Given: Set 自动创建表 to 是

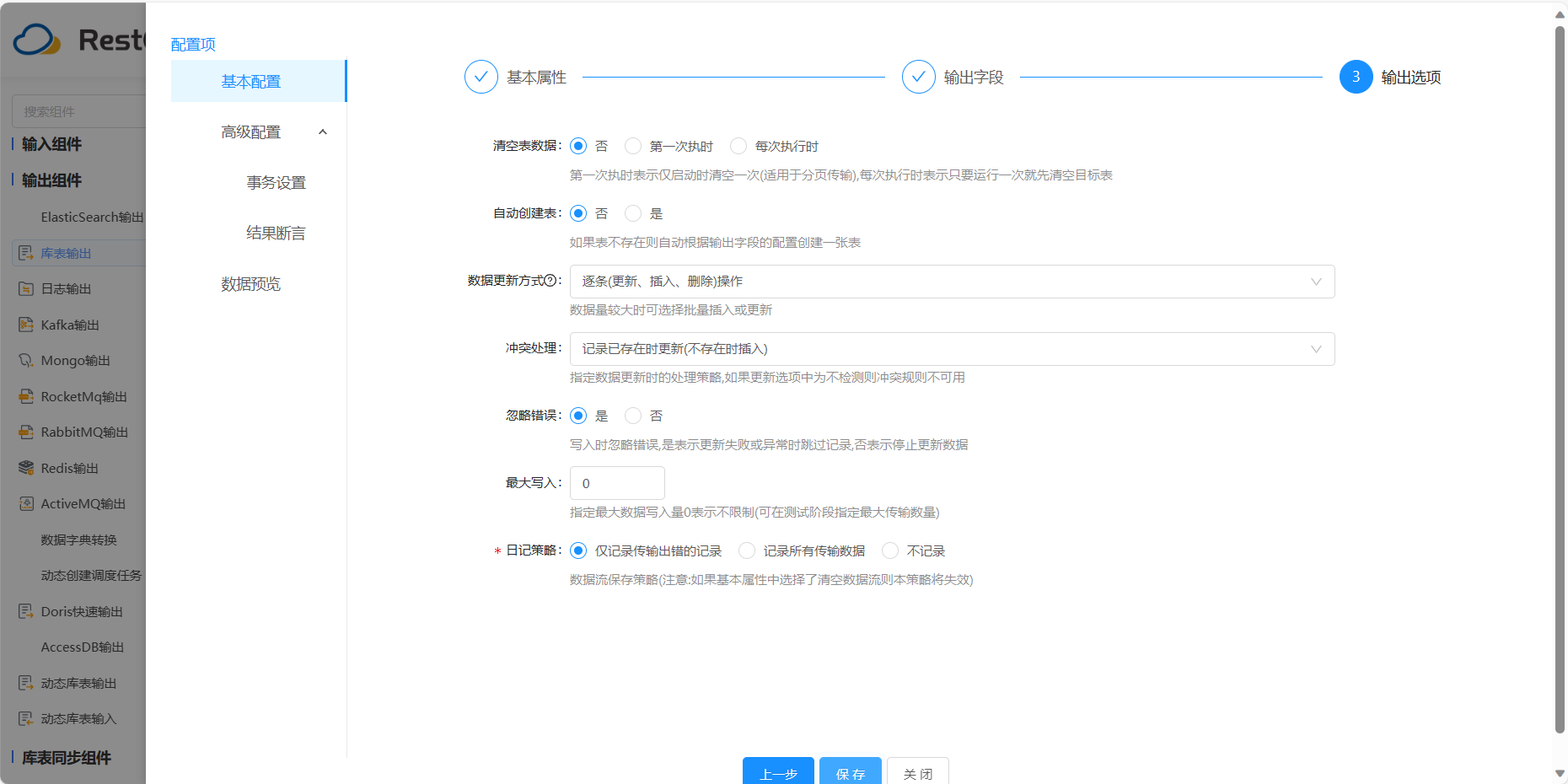Looking at the screenshot, I should pos(633,213).
